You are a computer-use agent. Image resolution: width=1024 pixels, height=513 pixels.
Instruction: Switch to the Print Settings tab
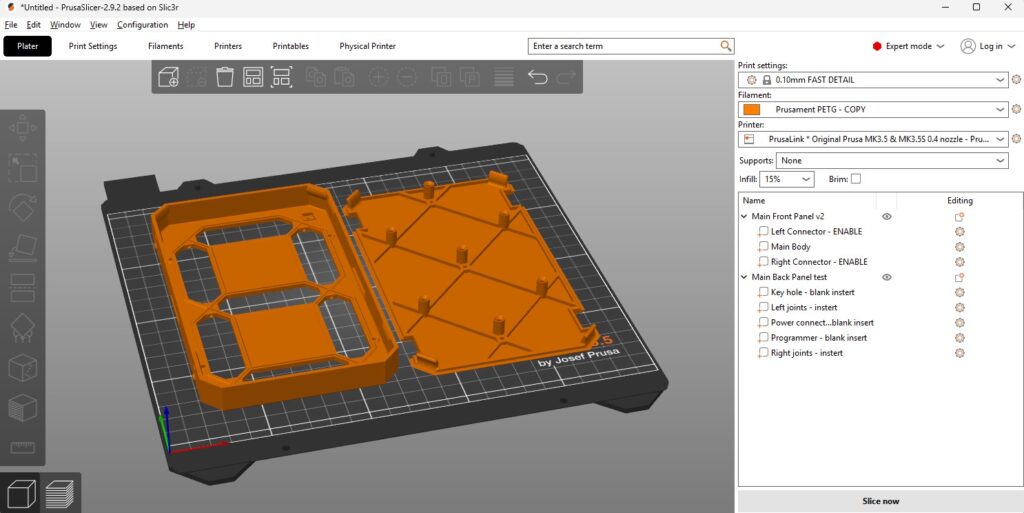click(x=93, y=46)
